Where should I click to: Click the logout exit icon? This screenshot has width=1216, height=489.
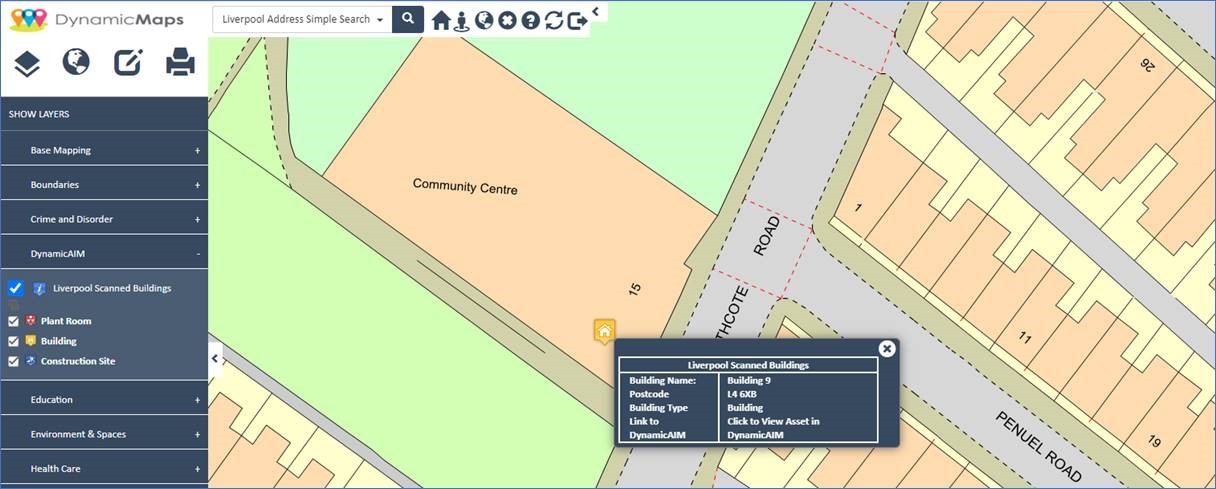click(577, 20)
